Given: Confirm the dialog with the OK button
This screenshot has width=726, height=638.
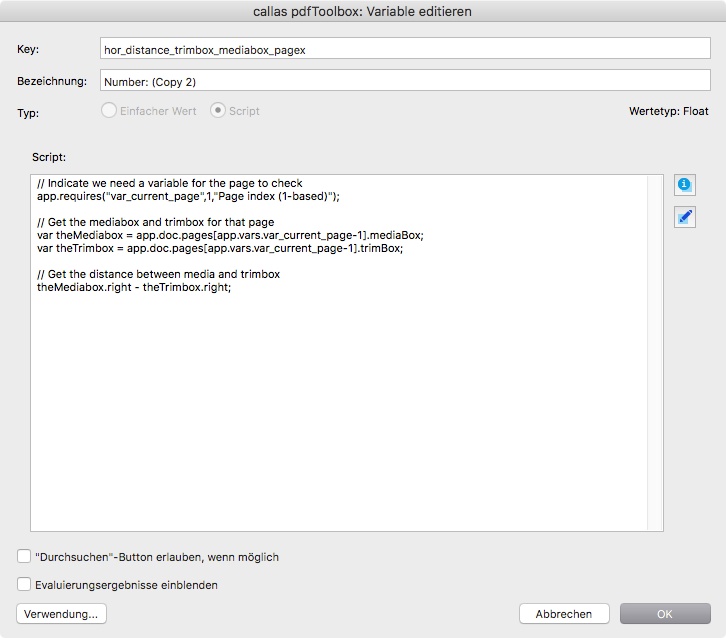Looking at the screenshot, I should 665,614.
